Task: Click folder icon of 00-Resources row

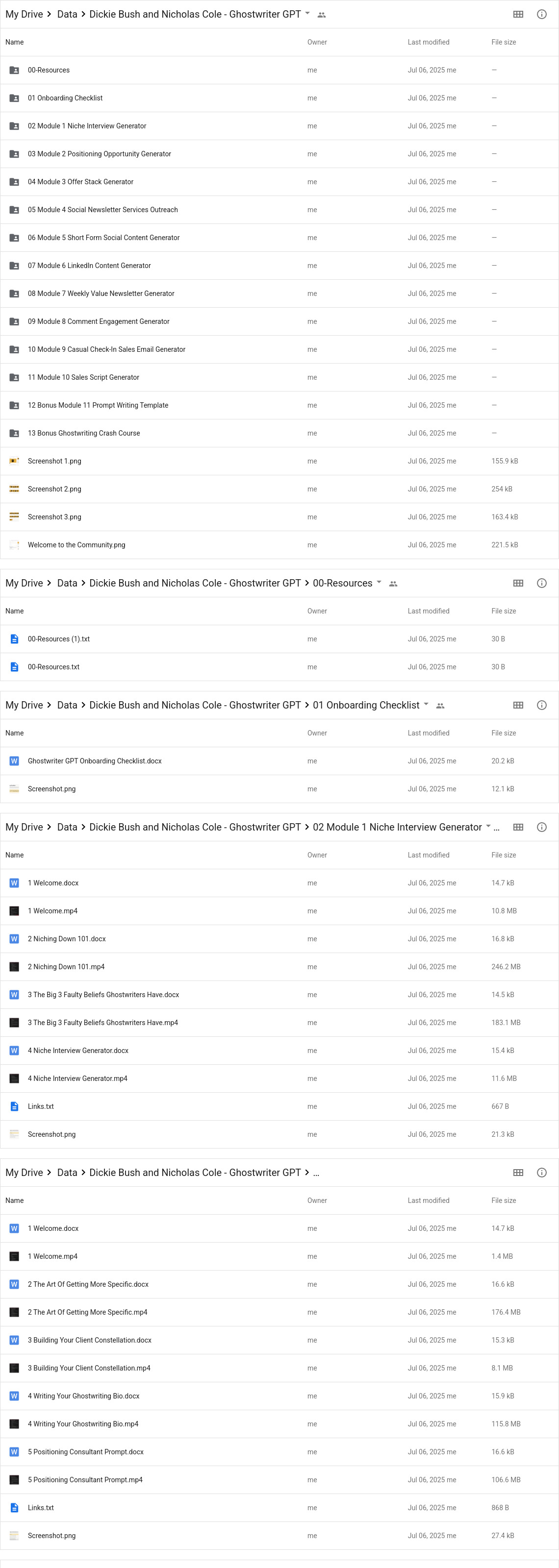Action: coord(14,70)
